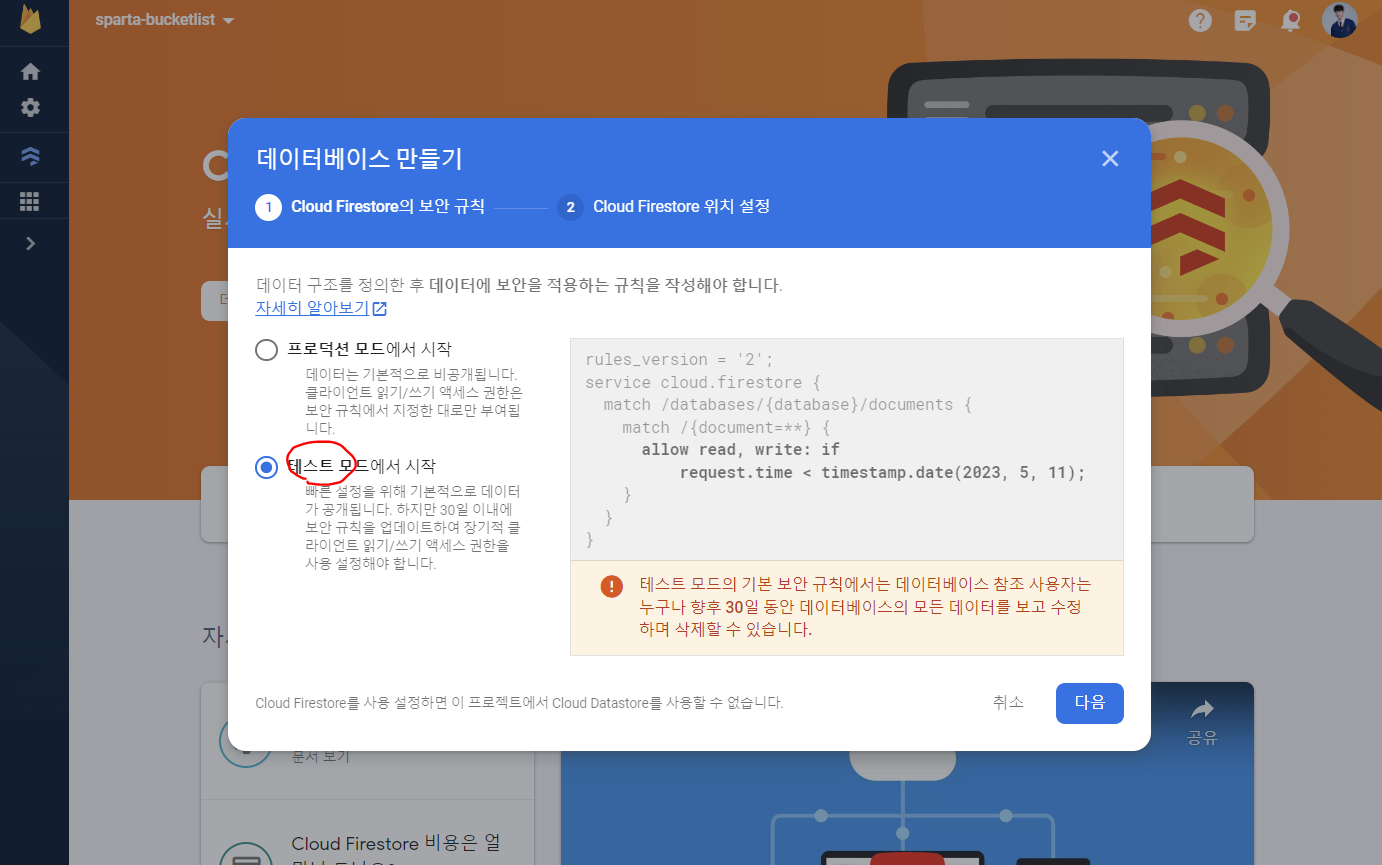
Task: Click the 테스트 모드 description text
Action: point(414,528)
